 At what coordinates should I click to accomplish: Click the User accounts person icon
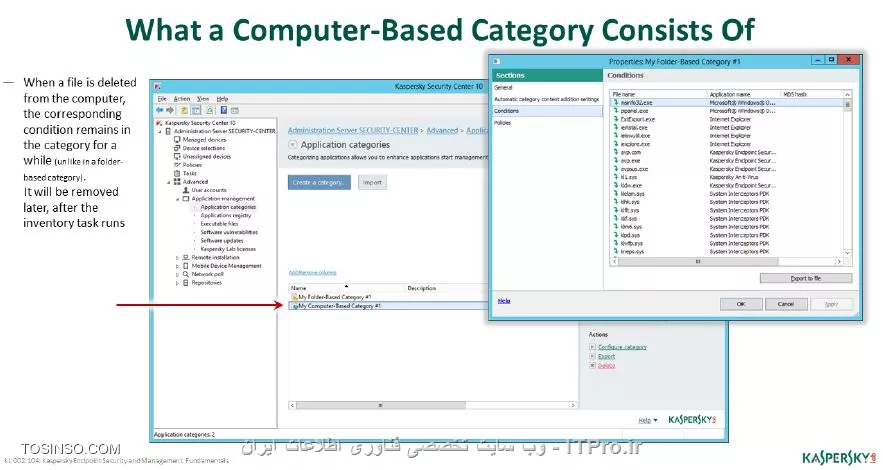click(186, 190)
